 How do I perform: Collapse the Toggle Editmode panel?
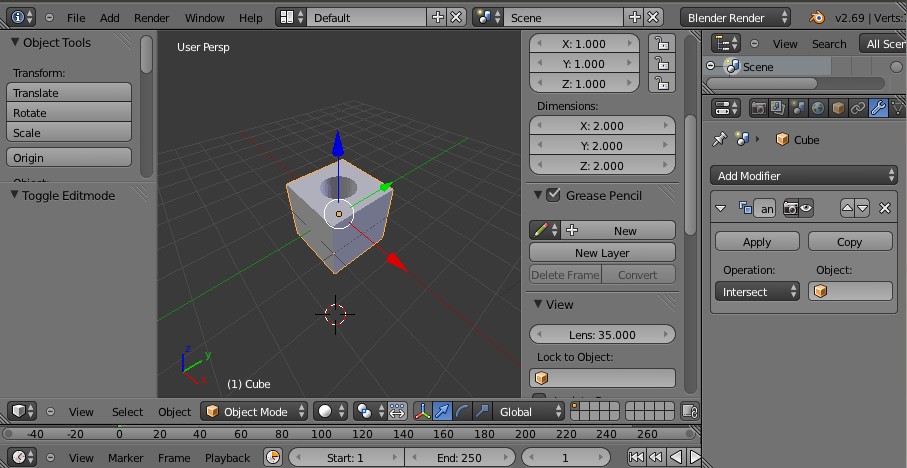[15, 196]
